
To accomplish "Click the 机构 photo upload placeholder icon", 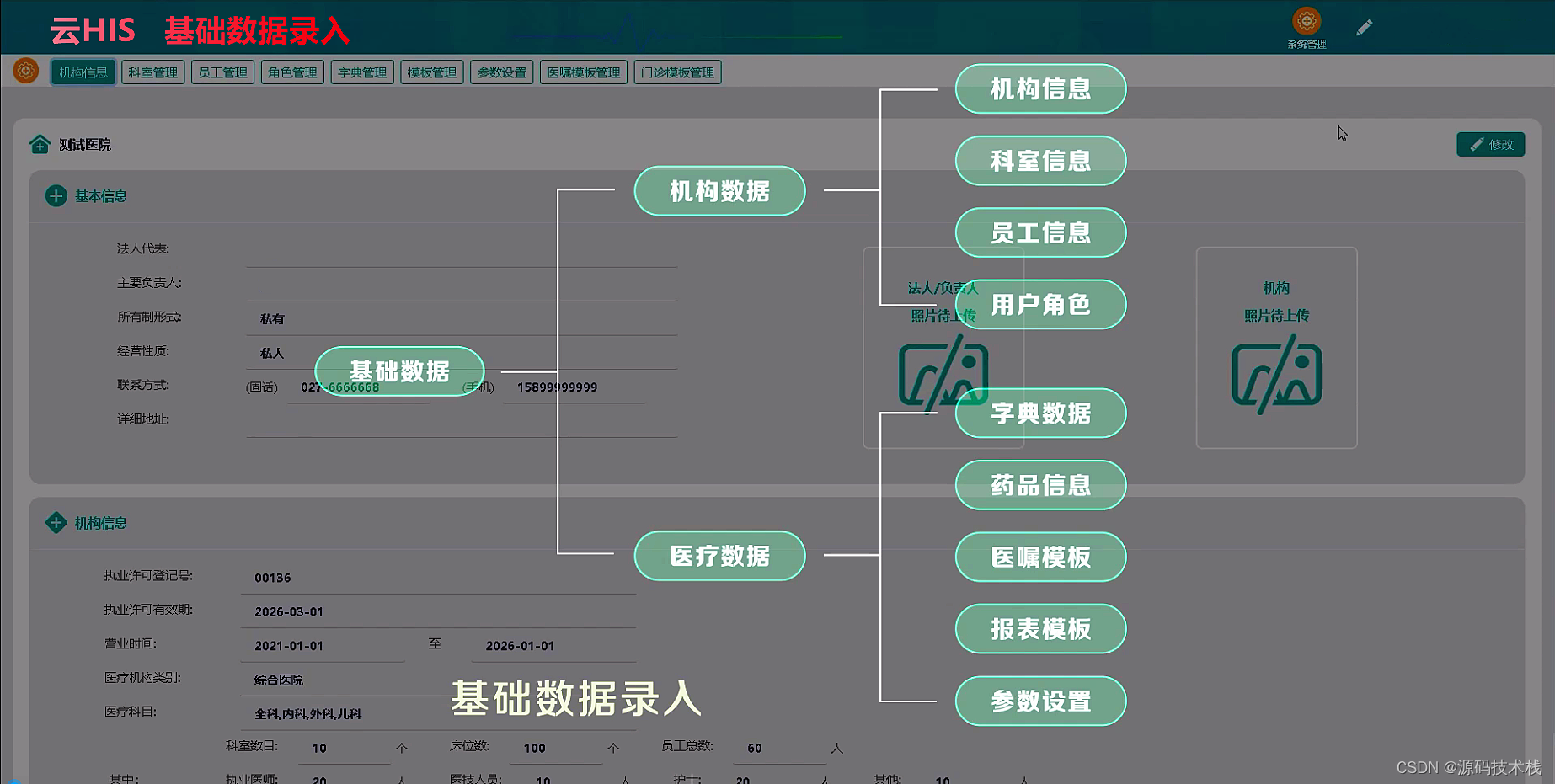I will click(x=1276, y=376).
